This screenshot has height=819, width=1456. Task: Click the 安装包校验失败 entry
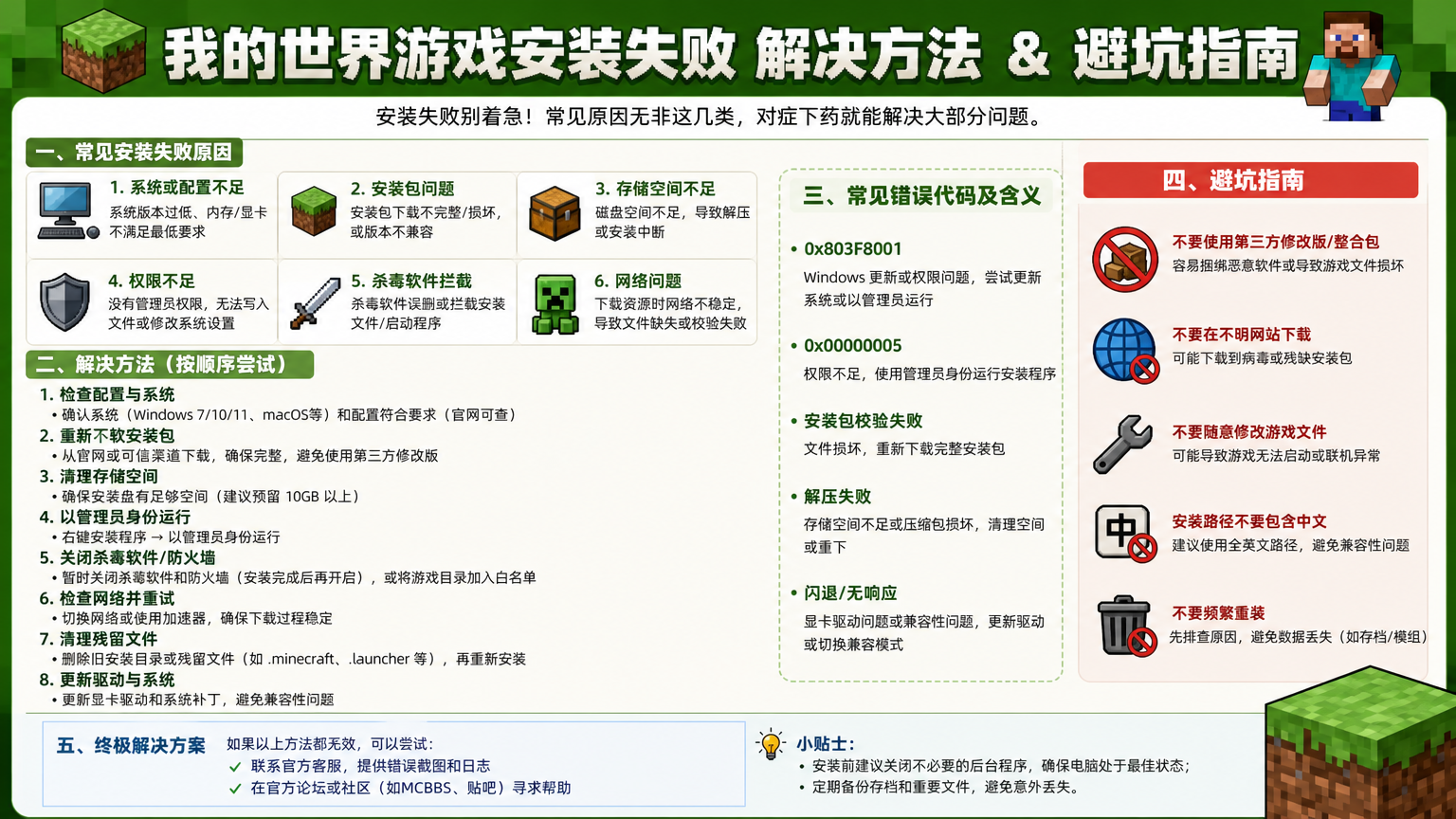point(863,421)
